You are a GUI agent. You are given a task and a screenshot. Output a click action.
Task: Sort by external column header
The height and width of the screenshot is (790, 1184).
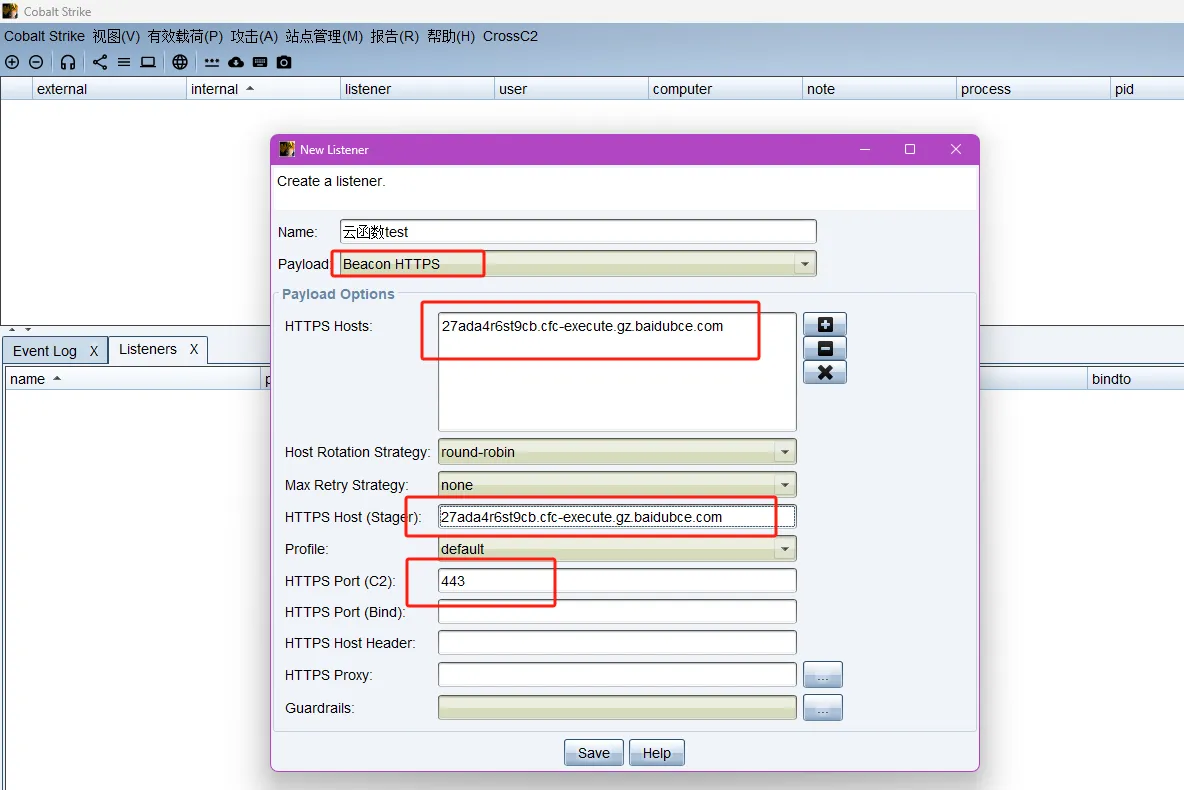pos(109,89)
